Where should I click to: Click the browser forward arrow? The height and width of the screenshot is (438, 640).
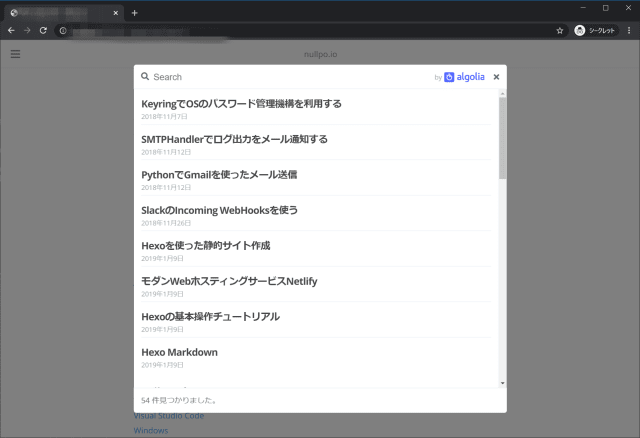27,31
